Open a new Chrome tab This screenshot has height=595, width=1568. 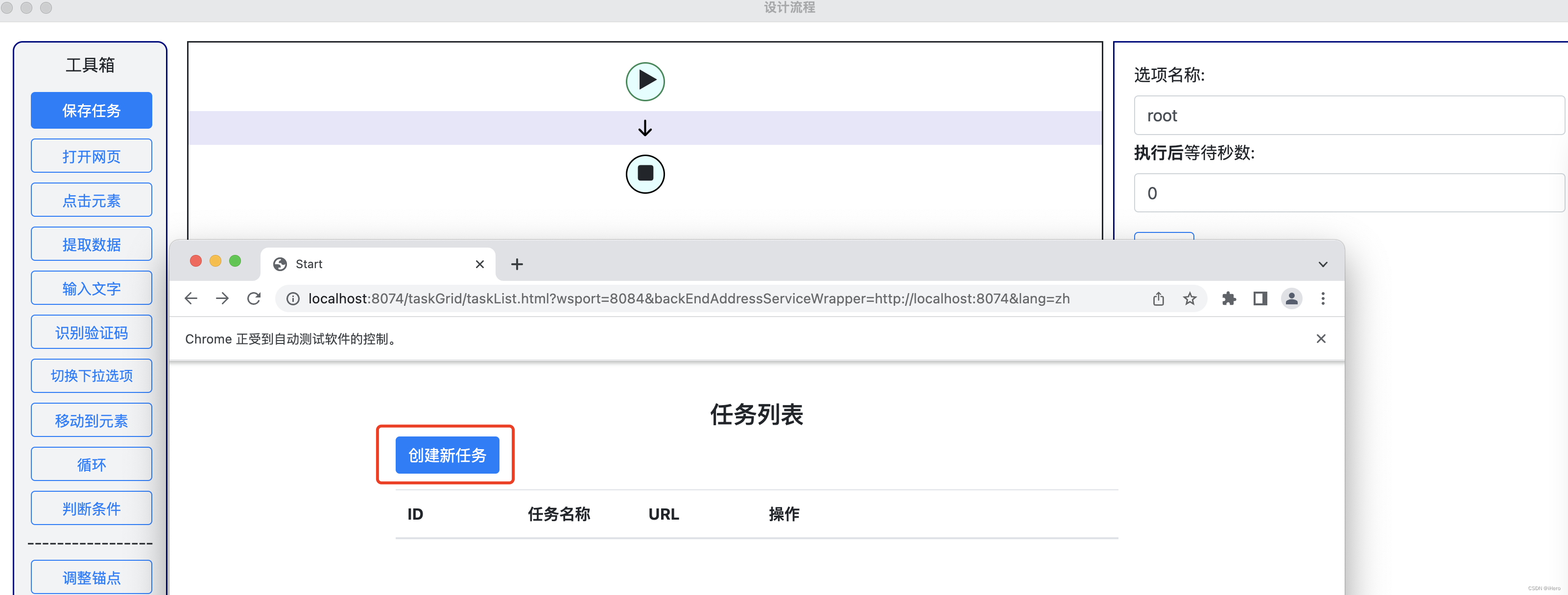(x=517, y=264)
